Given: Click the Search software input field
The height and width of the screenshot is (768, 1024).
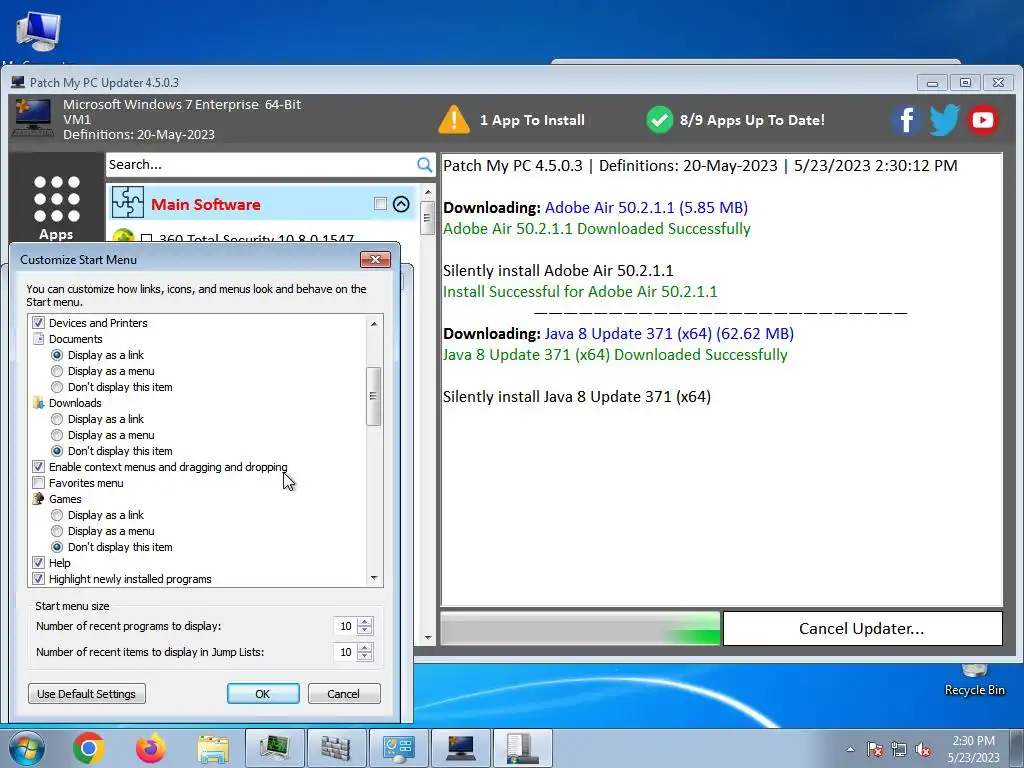Looking at the screenshot, I should [261, 165].
